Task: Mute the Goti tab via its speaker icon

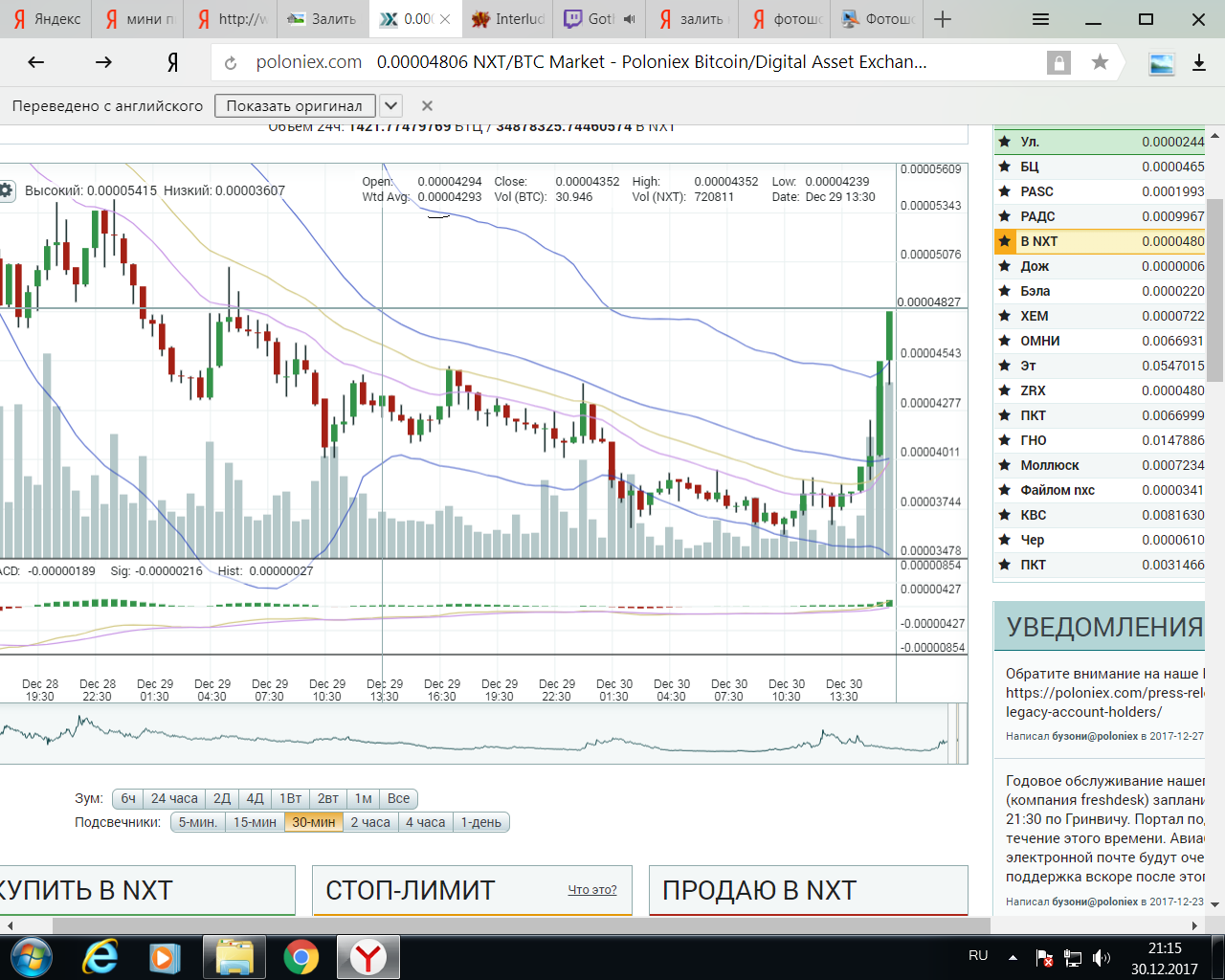Action: (x=630, y=19)
